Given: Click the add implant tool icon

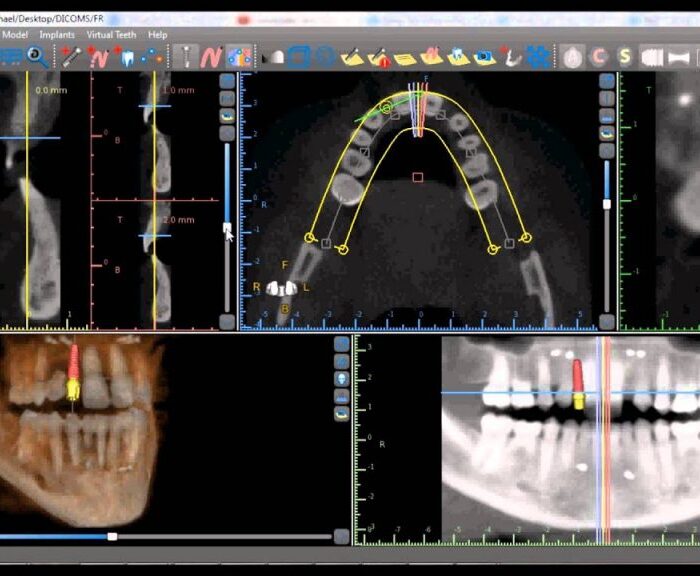Looking at the screenshot, I should (x=70, y=57).
